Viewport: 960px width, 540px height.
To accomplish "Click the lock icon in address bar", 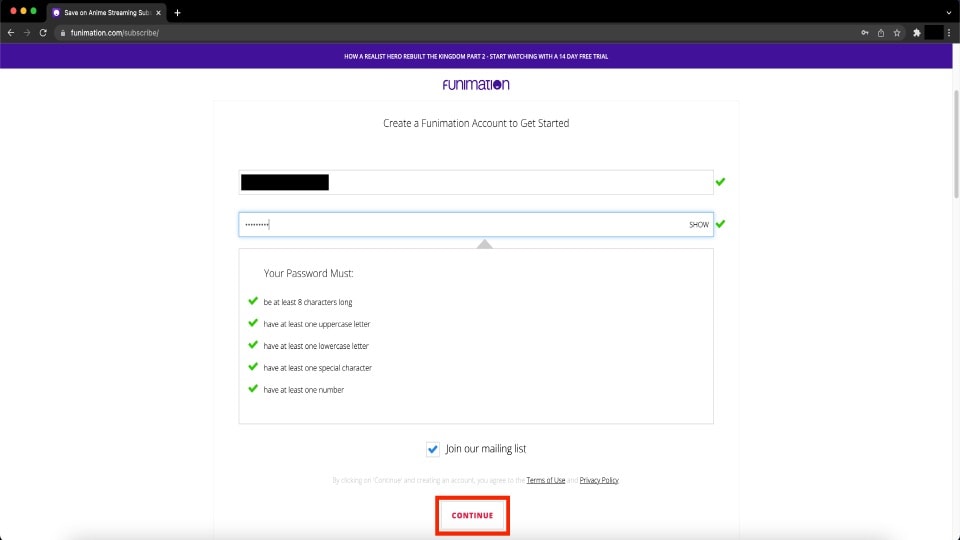I will 62,33.
